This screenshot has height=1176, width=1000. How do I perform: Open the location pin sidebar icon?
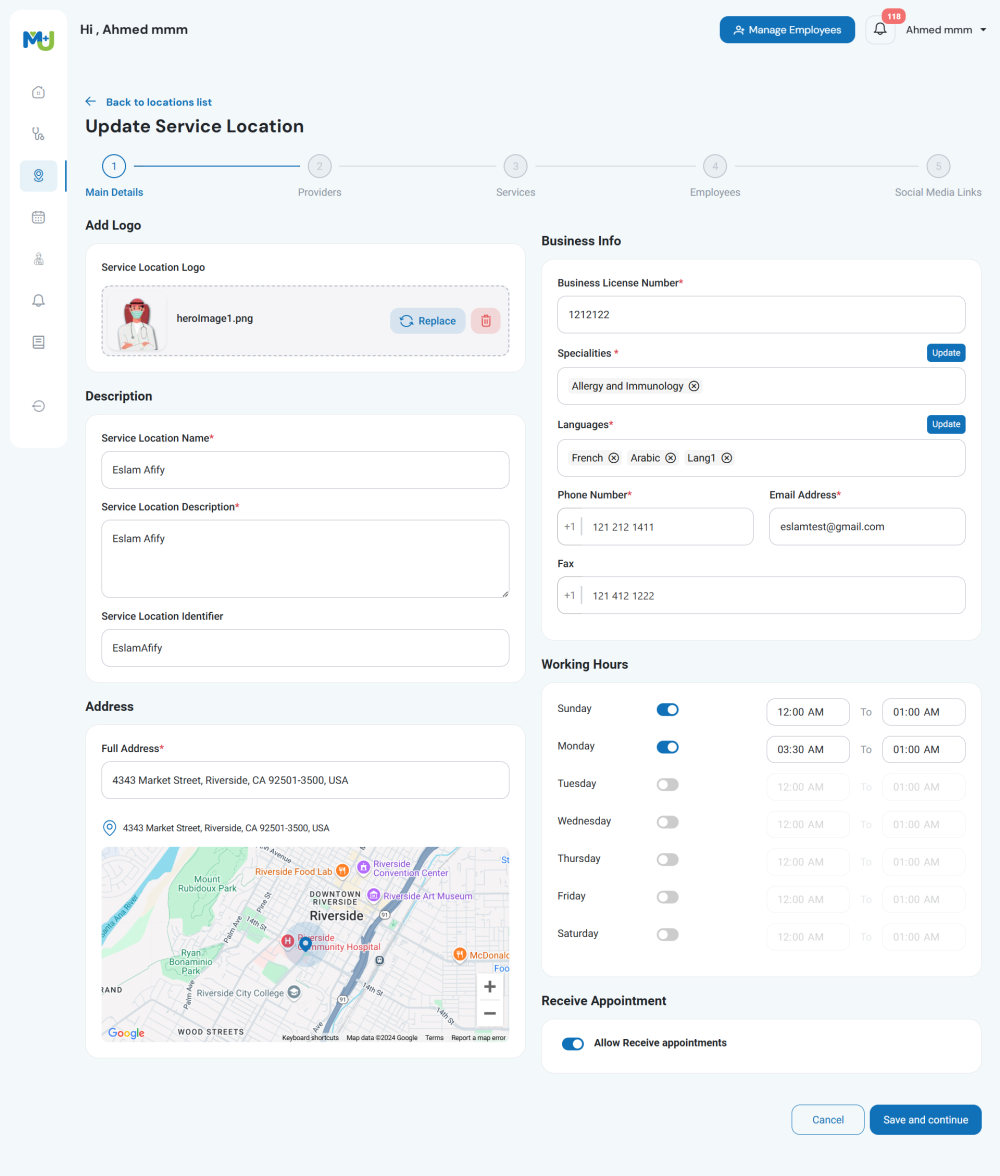point(38,175)
